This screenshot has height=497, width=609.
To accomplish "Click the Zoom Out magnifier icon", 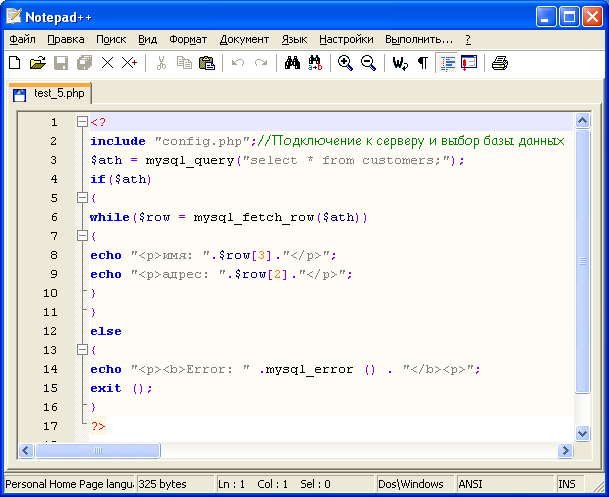I will (x=368, y=63).
